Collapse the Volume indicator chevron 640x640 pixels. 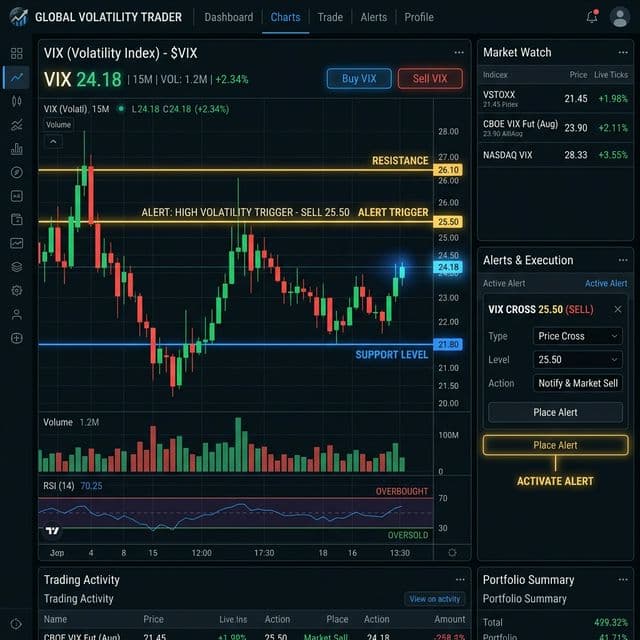[x=53, y=142]
